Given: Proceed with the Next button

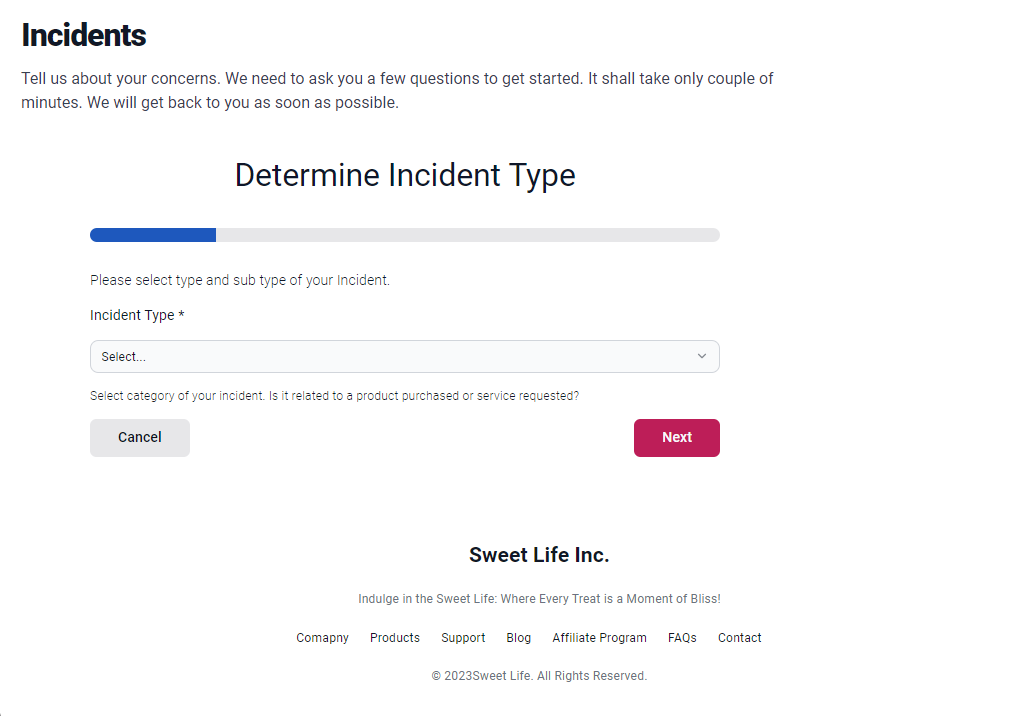Looking at the screenshot, I should tap(676, 438).
